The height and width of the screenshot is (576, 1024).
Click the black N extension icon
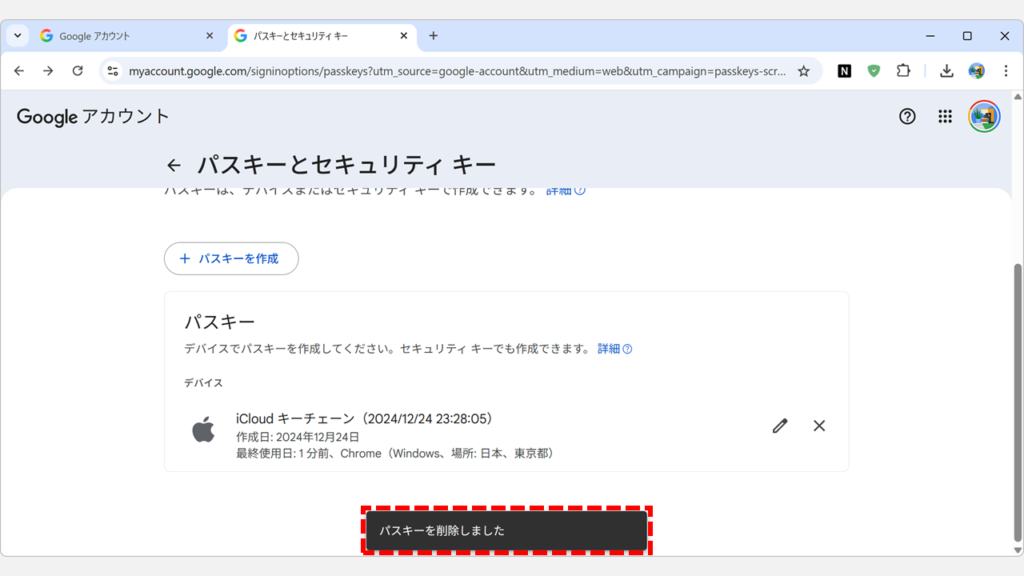845,71
